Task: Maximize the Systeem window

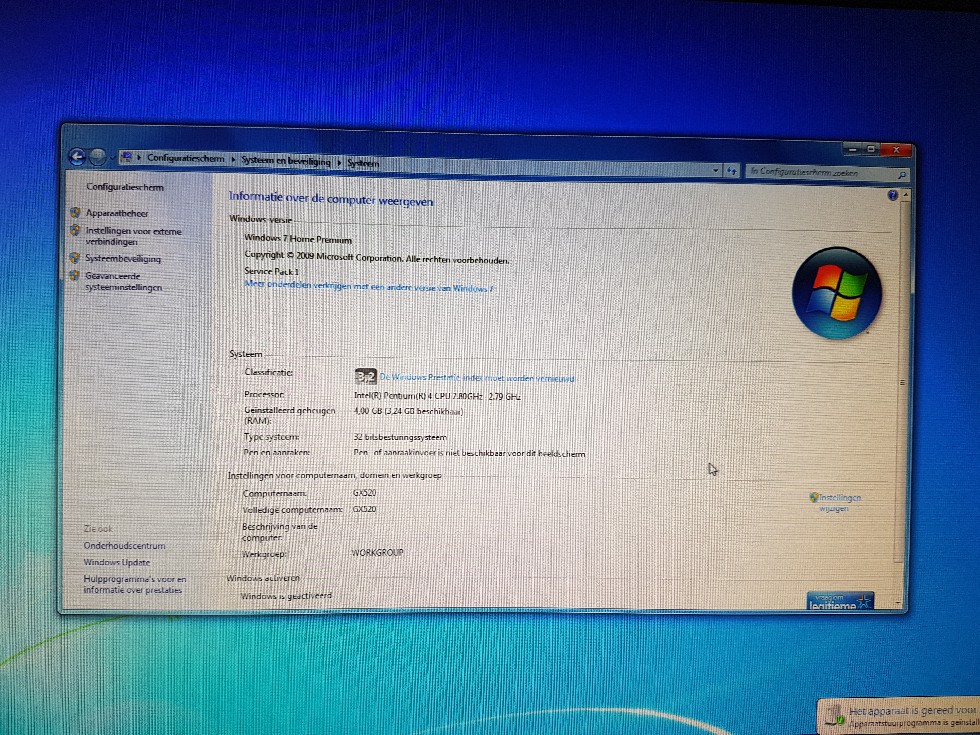Action: (x=871, y=149)
